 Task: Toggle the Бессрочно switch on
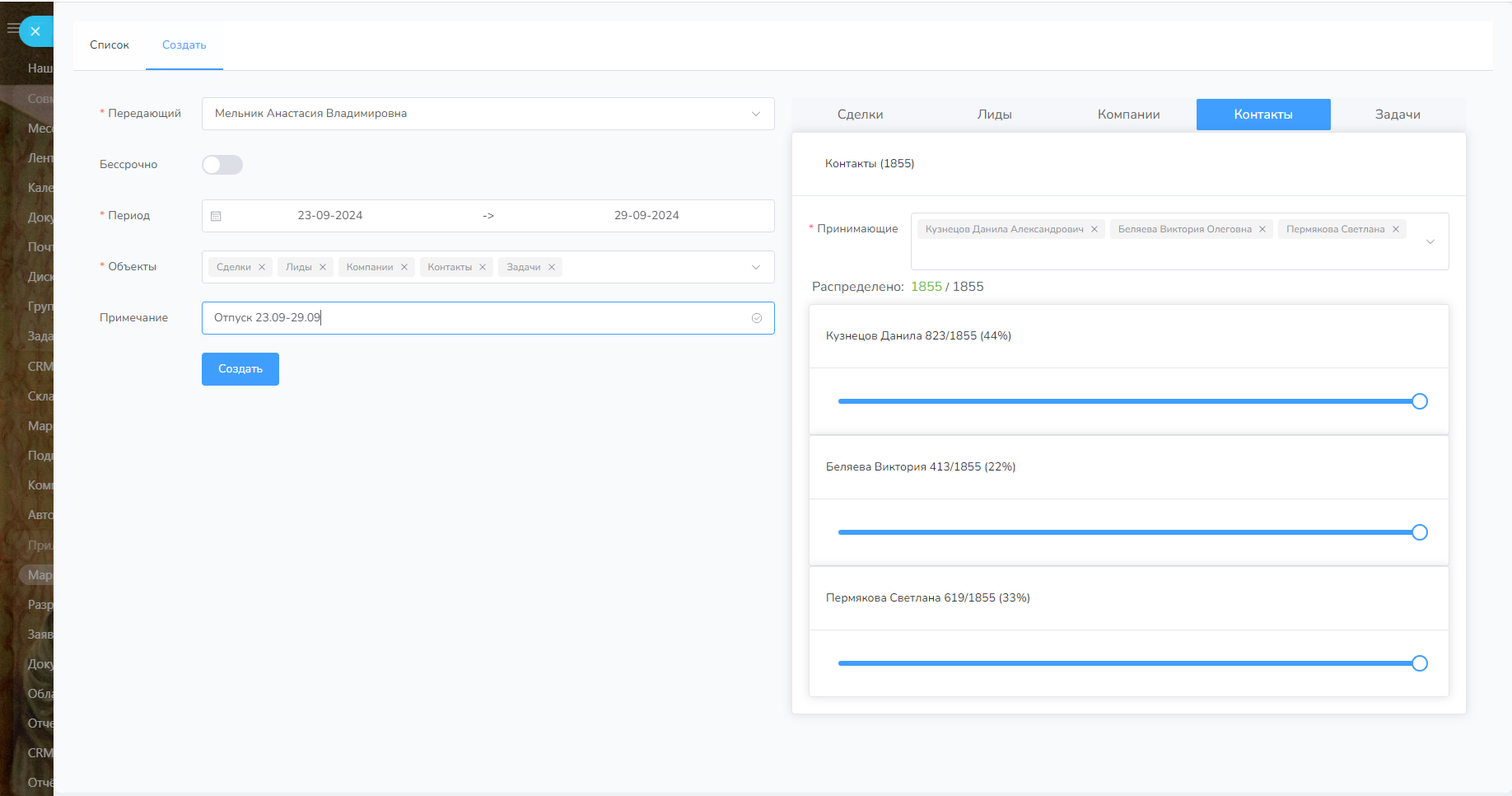point(222,165)
